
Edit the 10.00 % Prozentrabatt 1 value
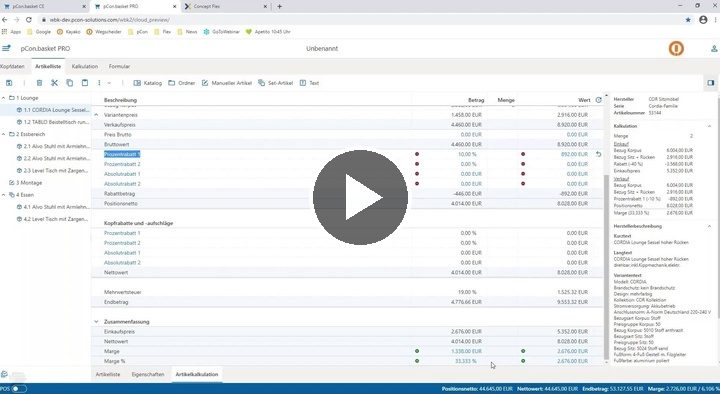click(x=467, y=154)
